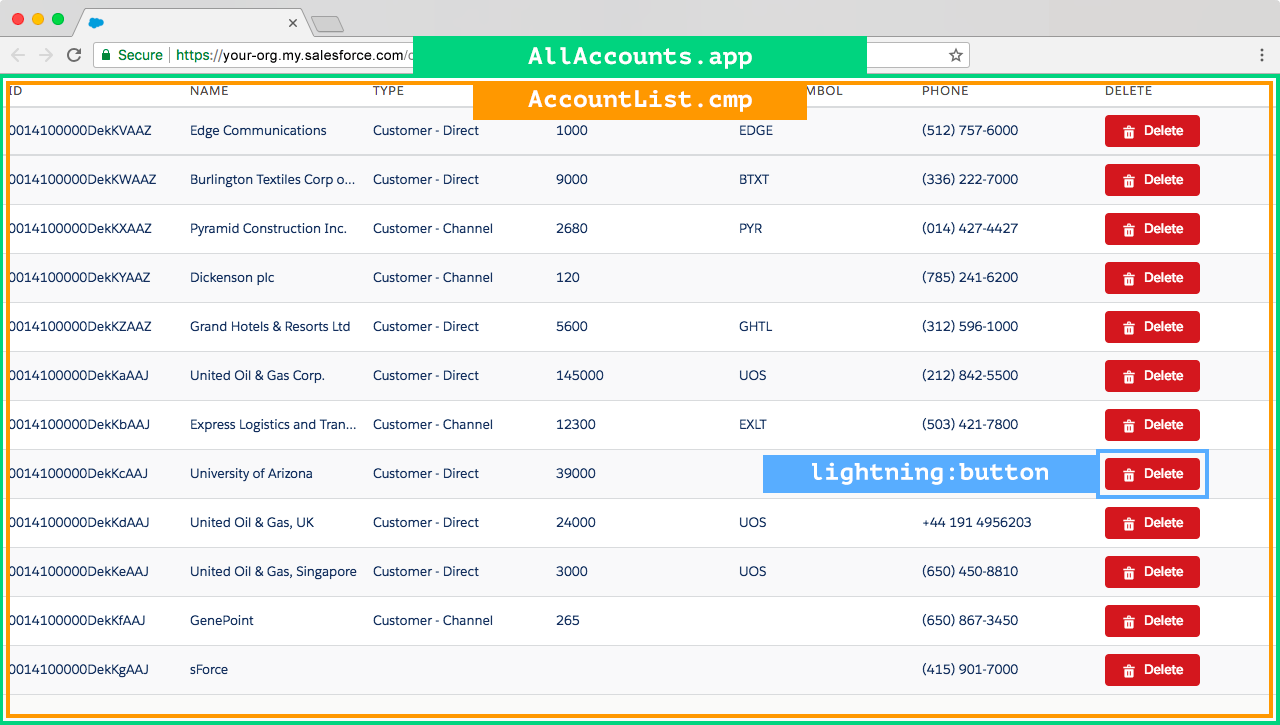The height and width of the screenshot is (725, 1280).
Task: Click the EDGE ticker symbol cell
Action: [x=756, y=131]
